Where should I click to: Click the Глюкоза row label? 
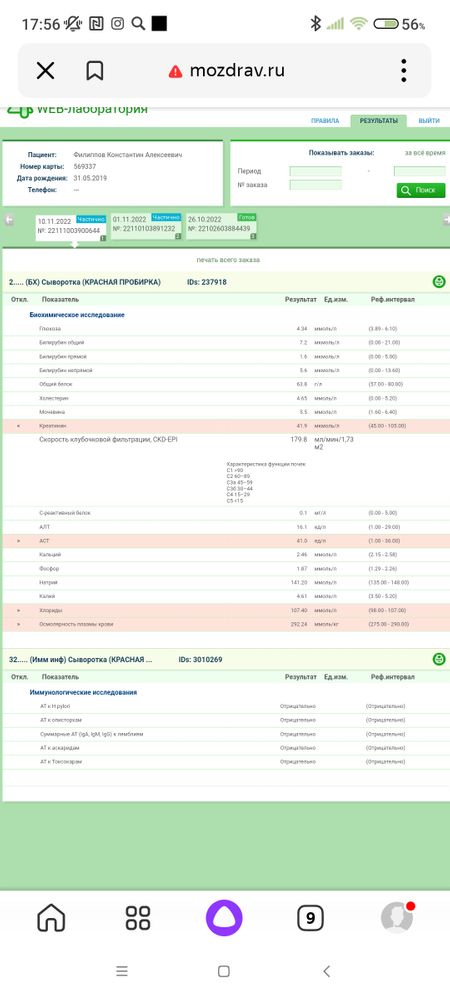coord(50,328)
